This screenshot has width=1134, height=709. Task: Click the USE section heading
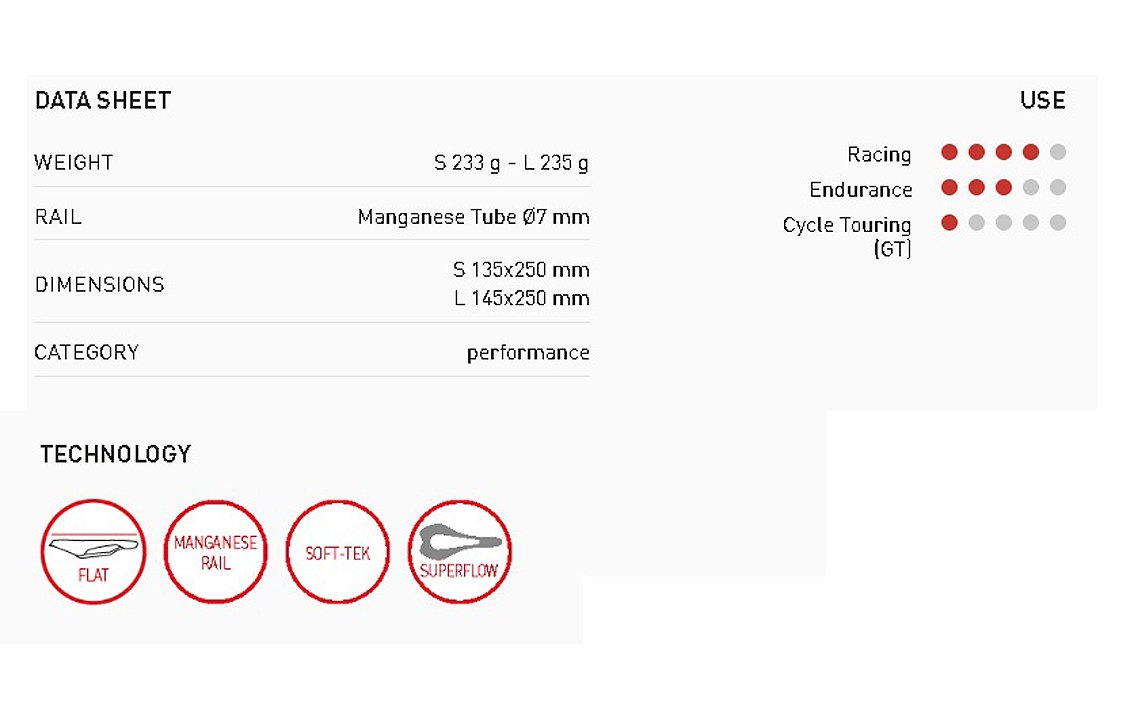[x=1042, y=100]
